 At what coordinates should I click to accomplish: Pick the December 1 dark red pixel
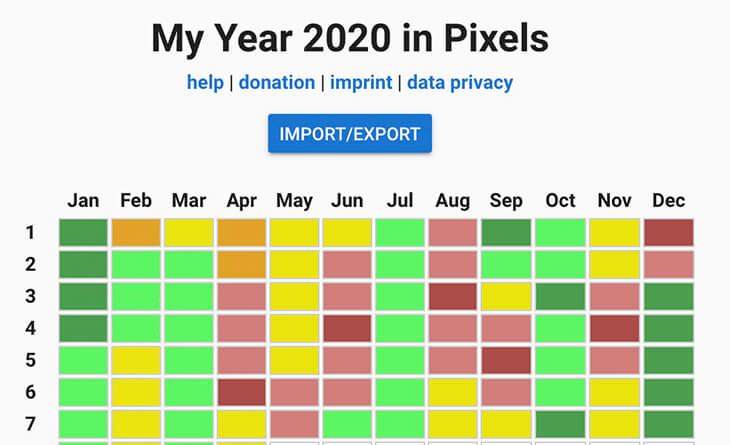669,233
